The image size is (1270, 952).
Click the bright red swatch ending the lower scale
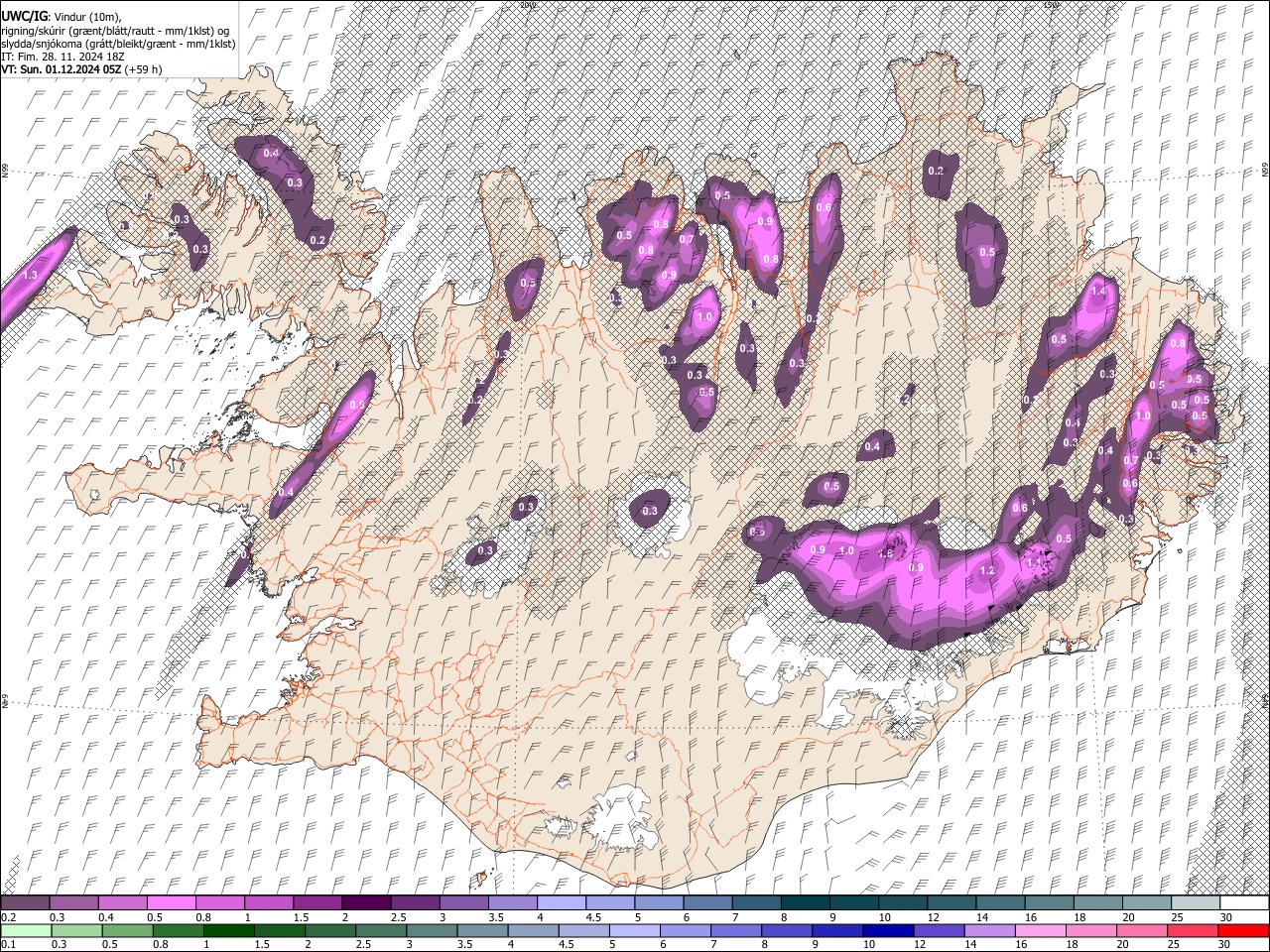coord(1243,931)
